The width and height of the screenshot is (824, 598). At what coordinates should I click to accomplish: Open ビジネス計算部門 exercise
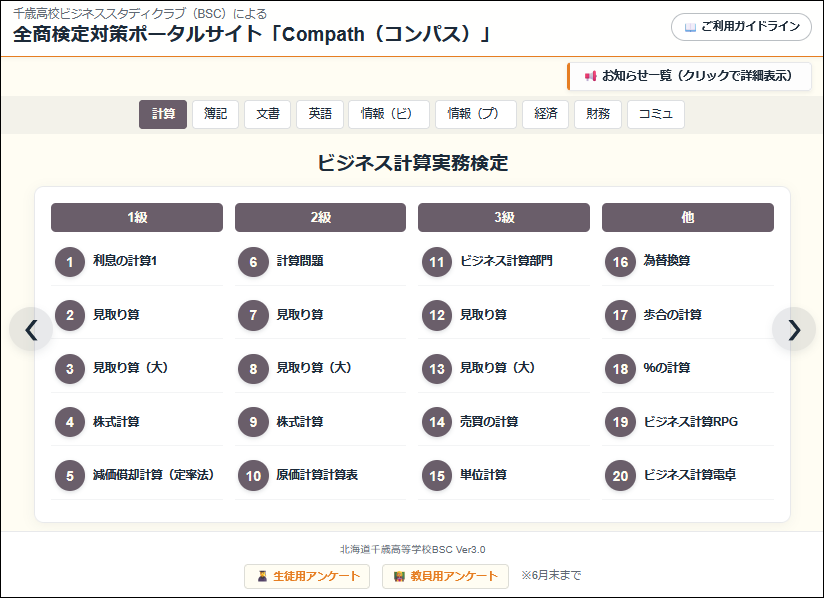point(506,261)
